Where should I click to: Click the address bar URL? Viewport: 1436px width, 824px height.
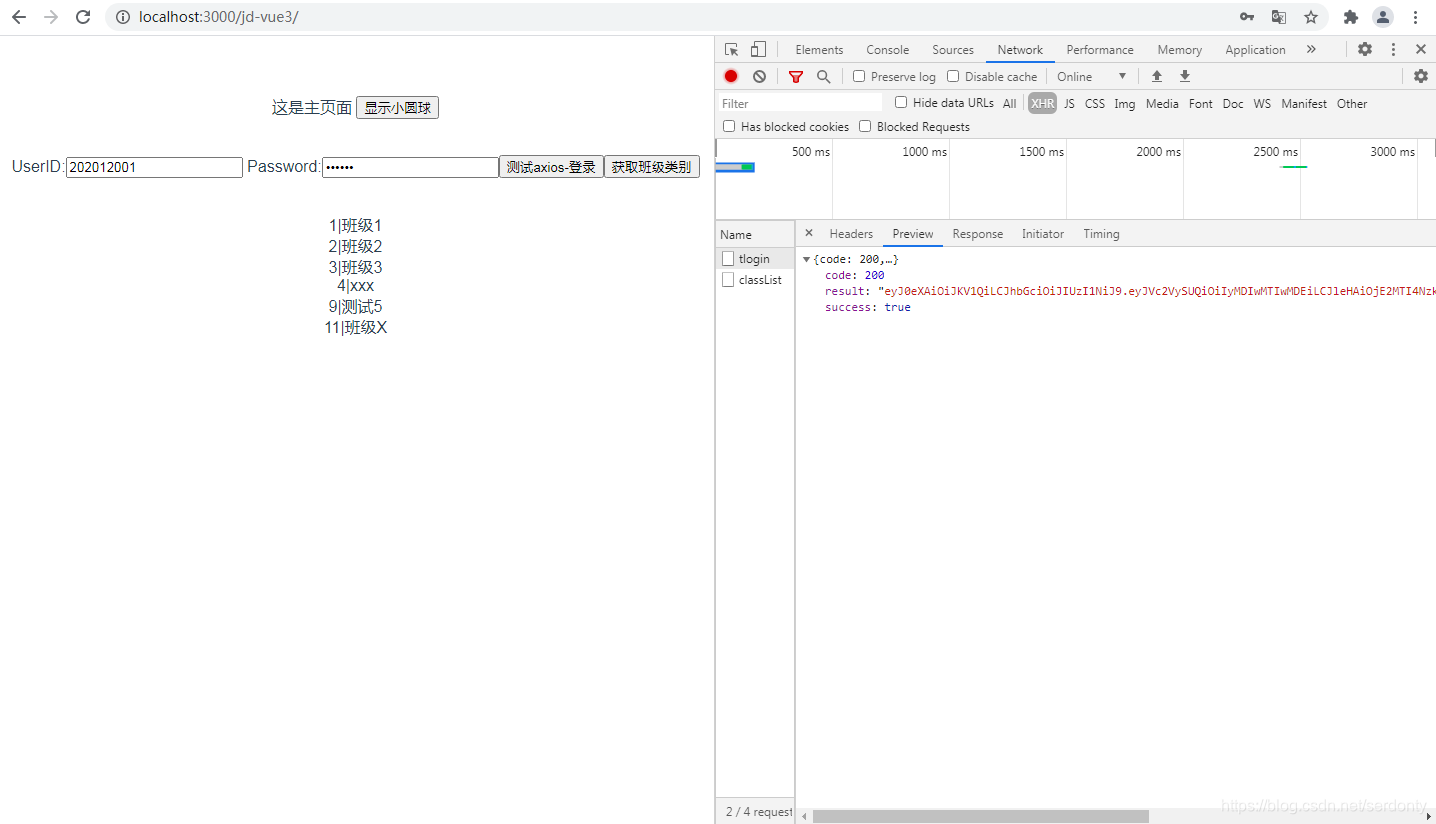pos(219,17)
